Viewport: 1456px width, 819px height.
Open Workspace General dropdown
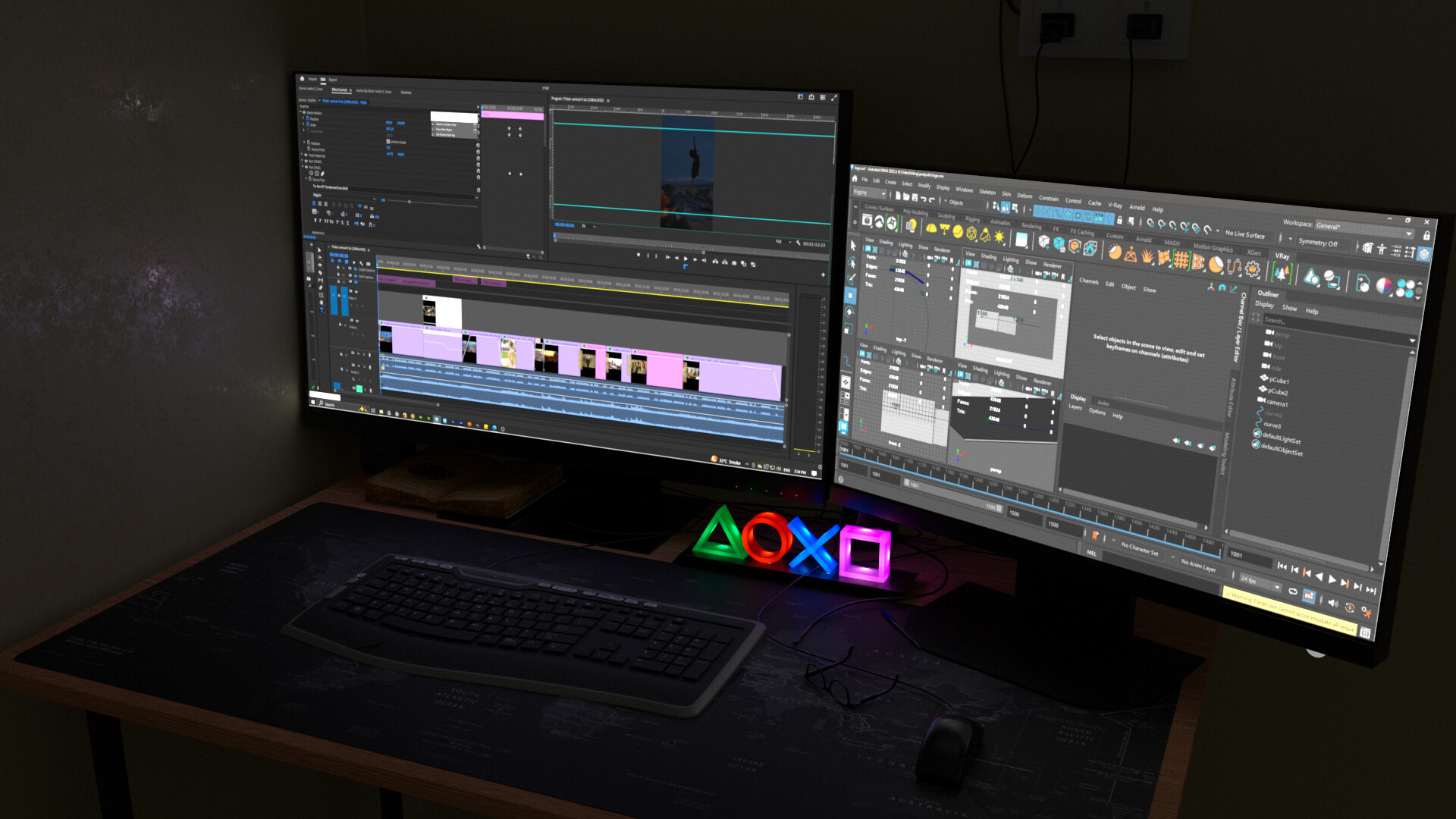coord(1365,228)
